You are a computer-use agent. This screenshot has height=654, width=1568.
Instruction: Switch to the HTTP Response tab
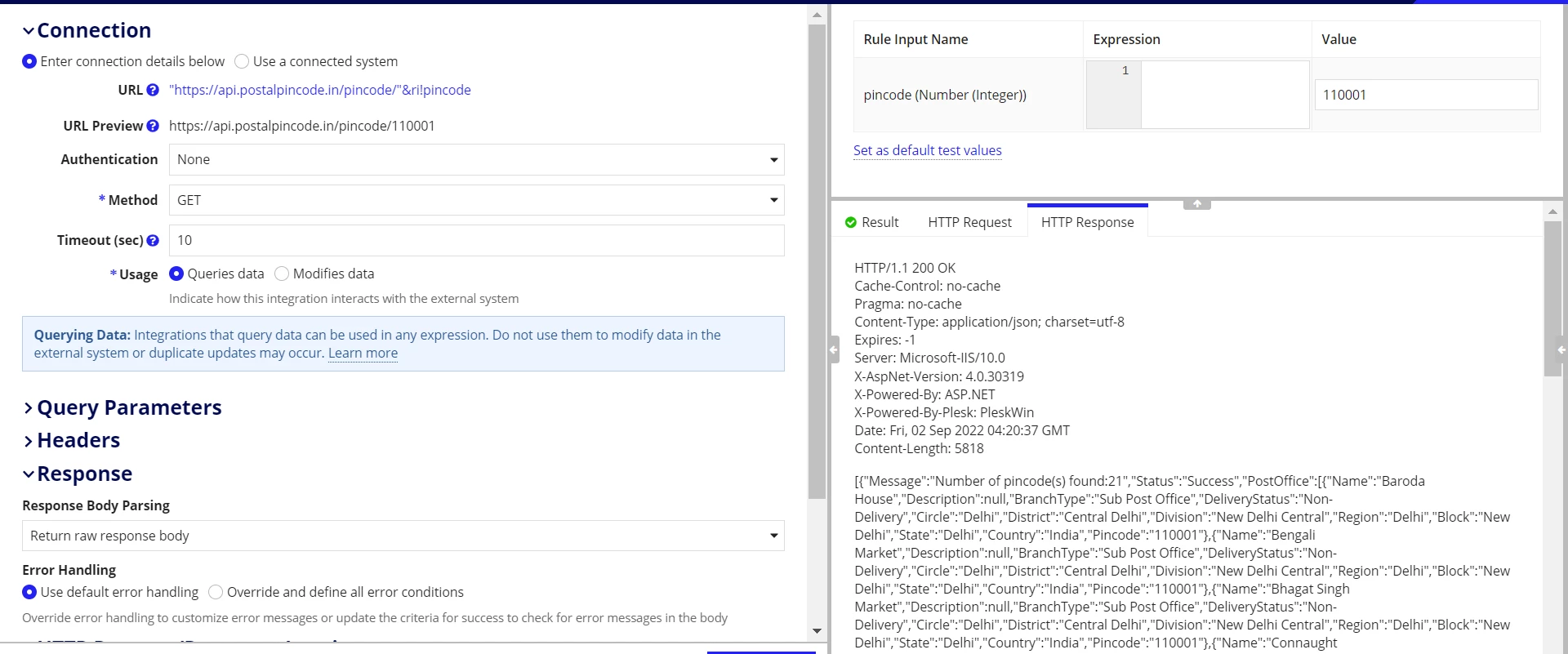[x=1088, y=222]
